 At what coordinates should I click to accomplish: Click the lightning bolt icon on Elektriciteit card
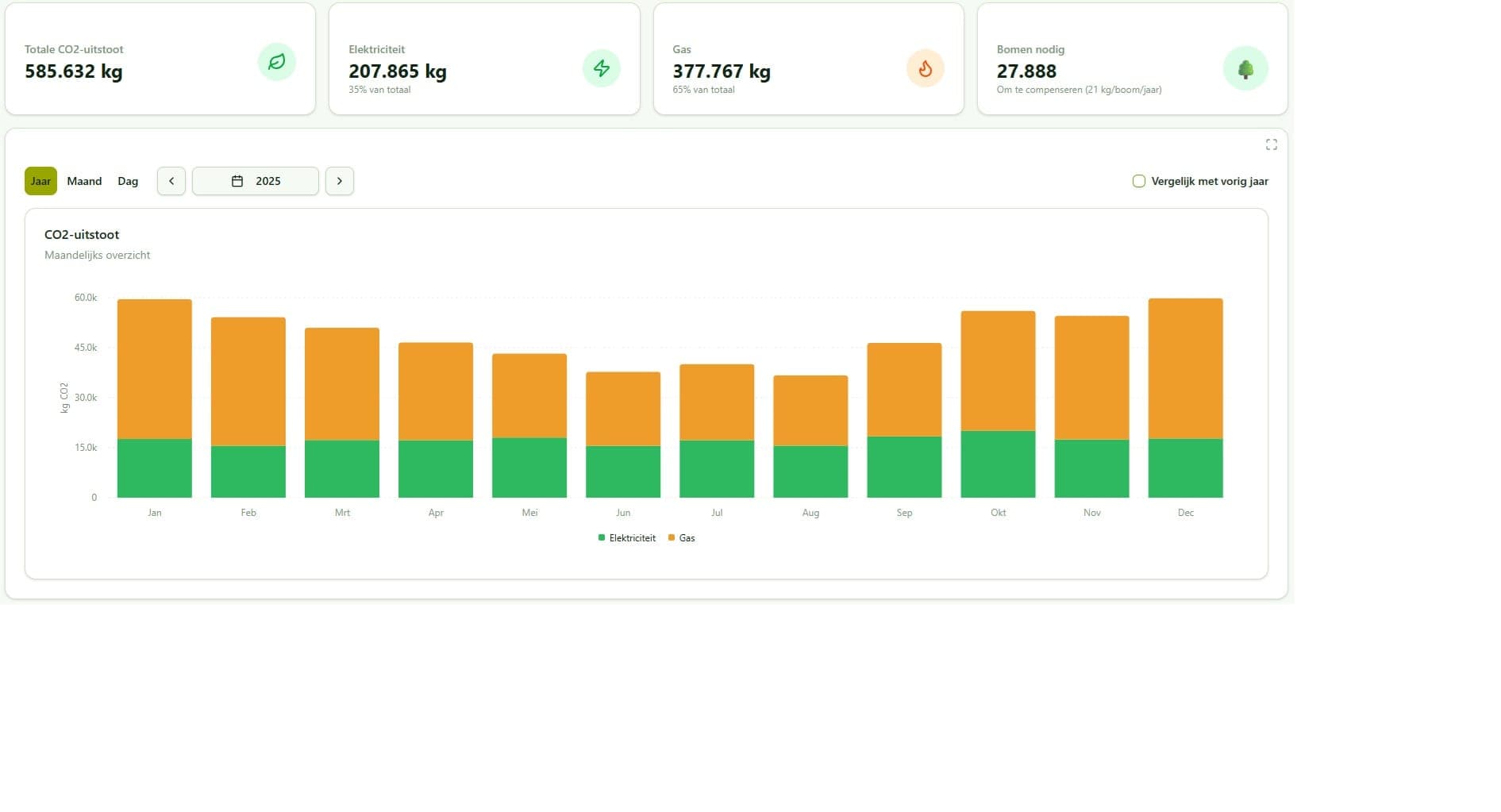pos(602,68)
